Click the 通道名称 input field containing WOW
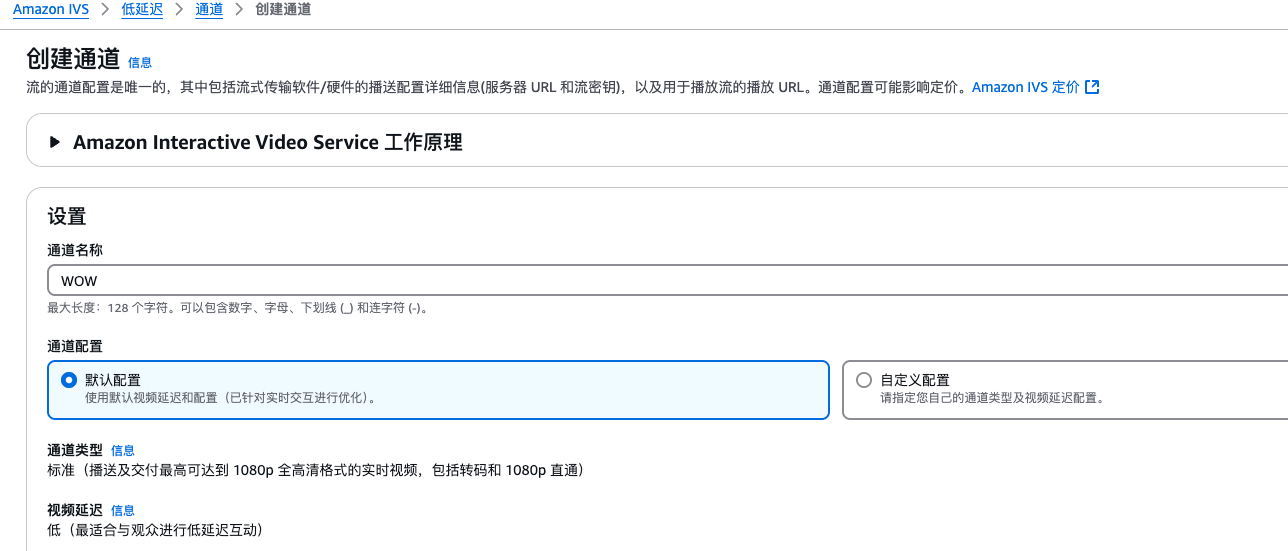This screenshot has height=551, width=1288. tap(667, 280)
